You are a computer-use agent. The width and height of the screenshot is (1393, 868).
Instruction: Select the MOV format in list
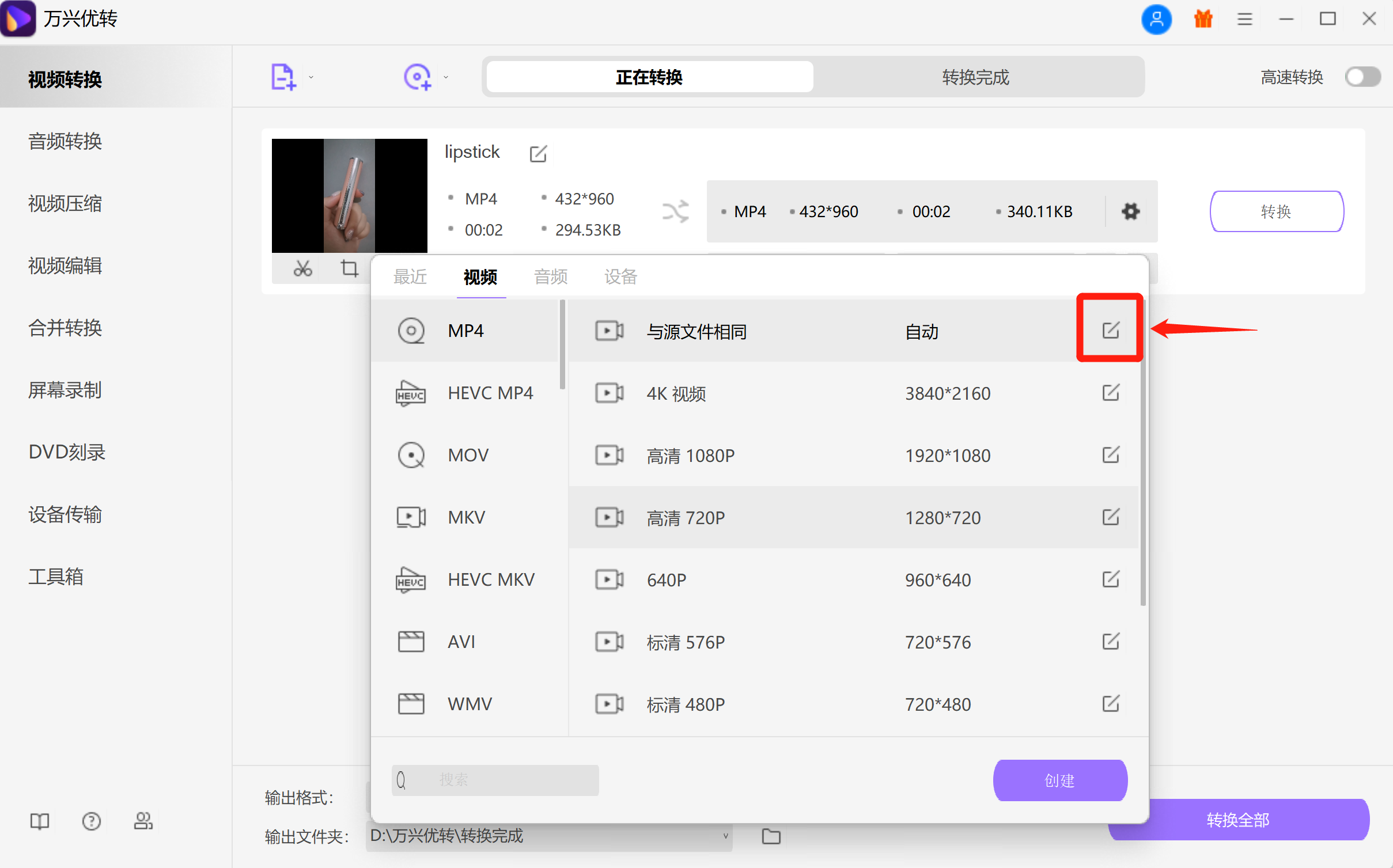point(468,456)
